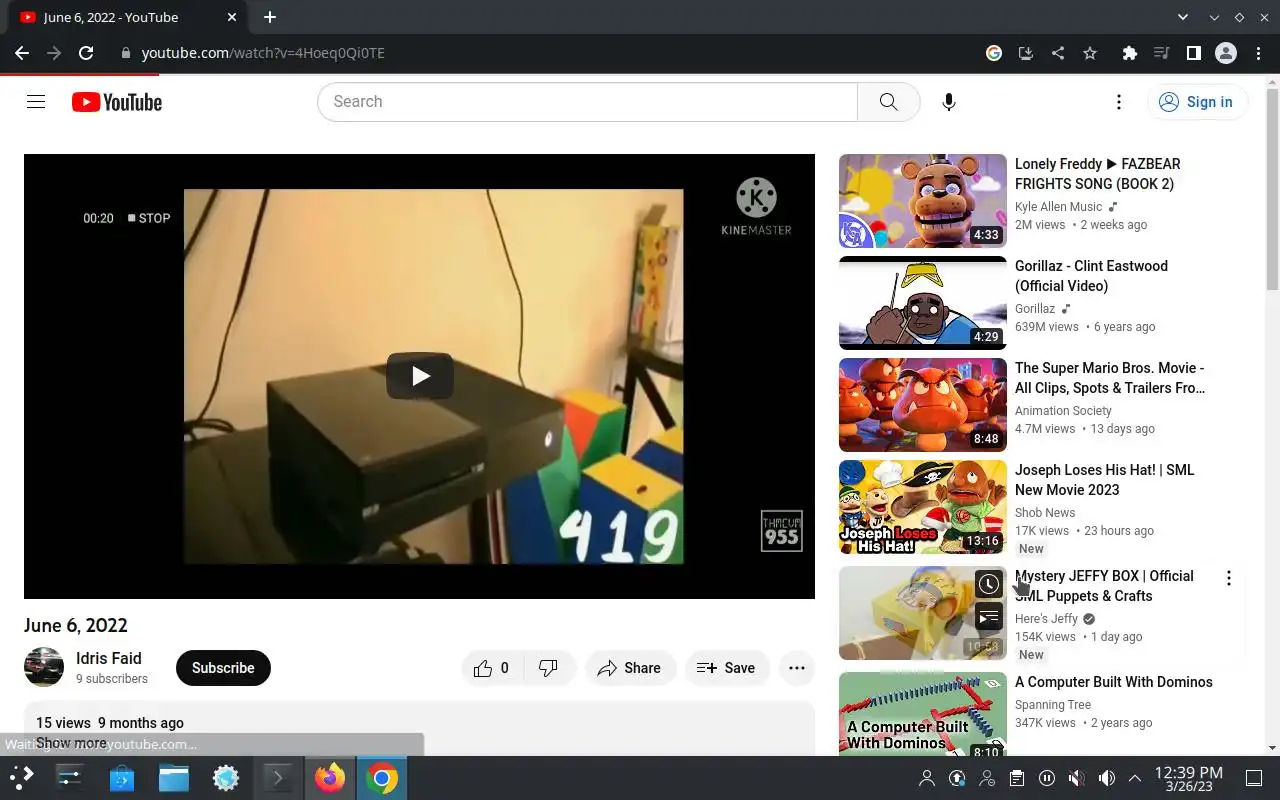Click Shob News channel name
1280x800 pixels.
pyautogui.click(x=1045, y=513)
